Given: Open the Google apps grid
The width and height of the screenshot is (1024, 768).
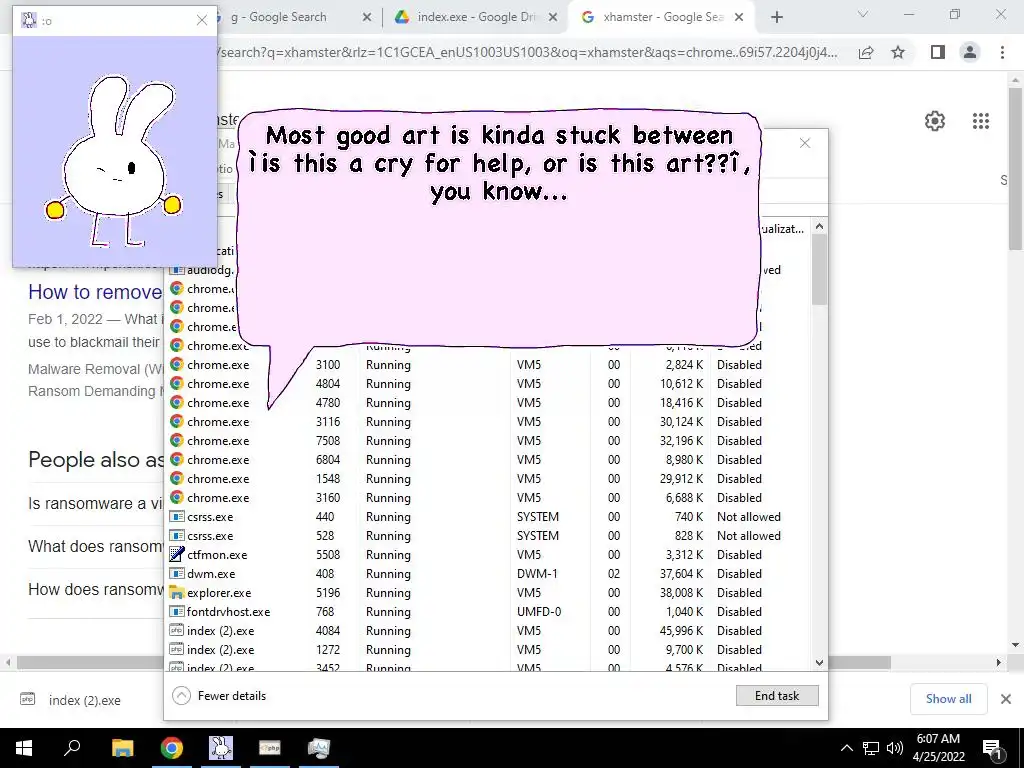Looking at the screenshot, I should tap(980, 121).
